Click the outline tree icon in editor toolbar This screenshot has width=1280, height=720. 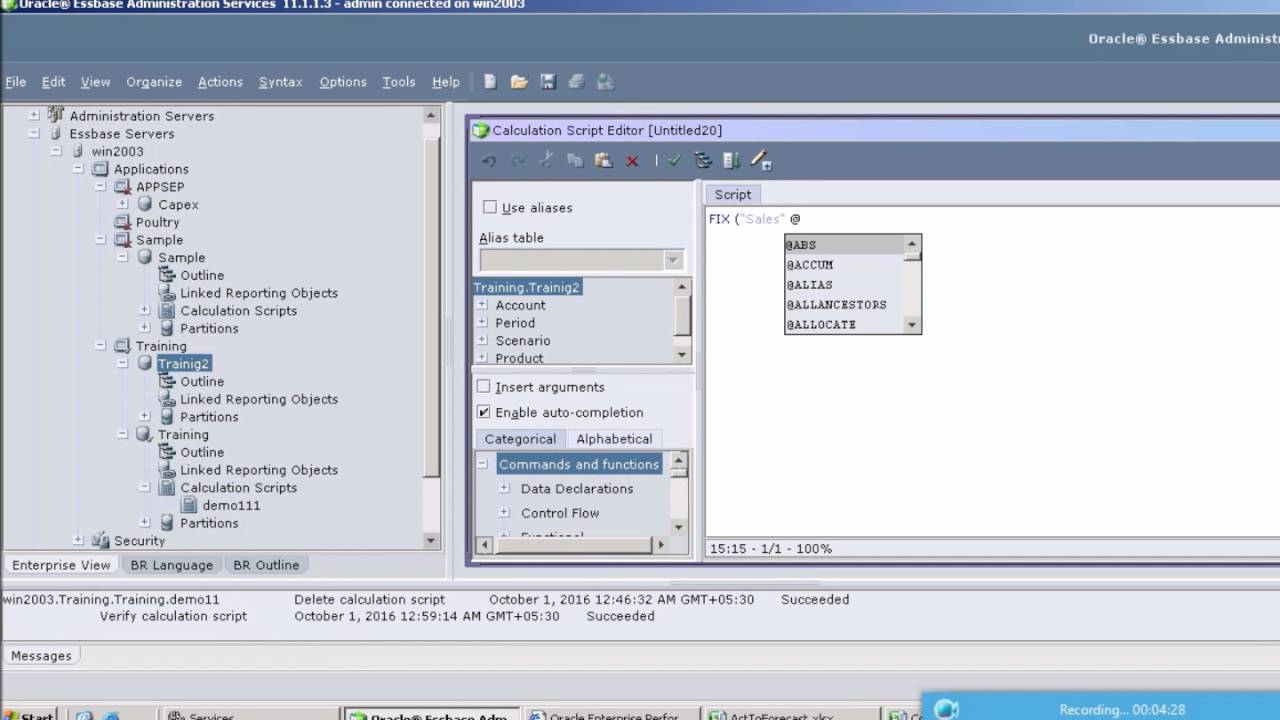click(x=703, y=160)
